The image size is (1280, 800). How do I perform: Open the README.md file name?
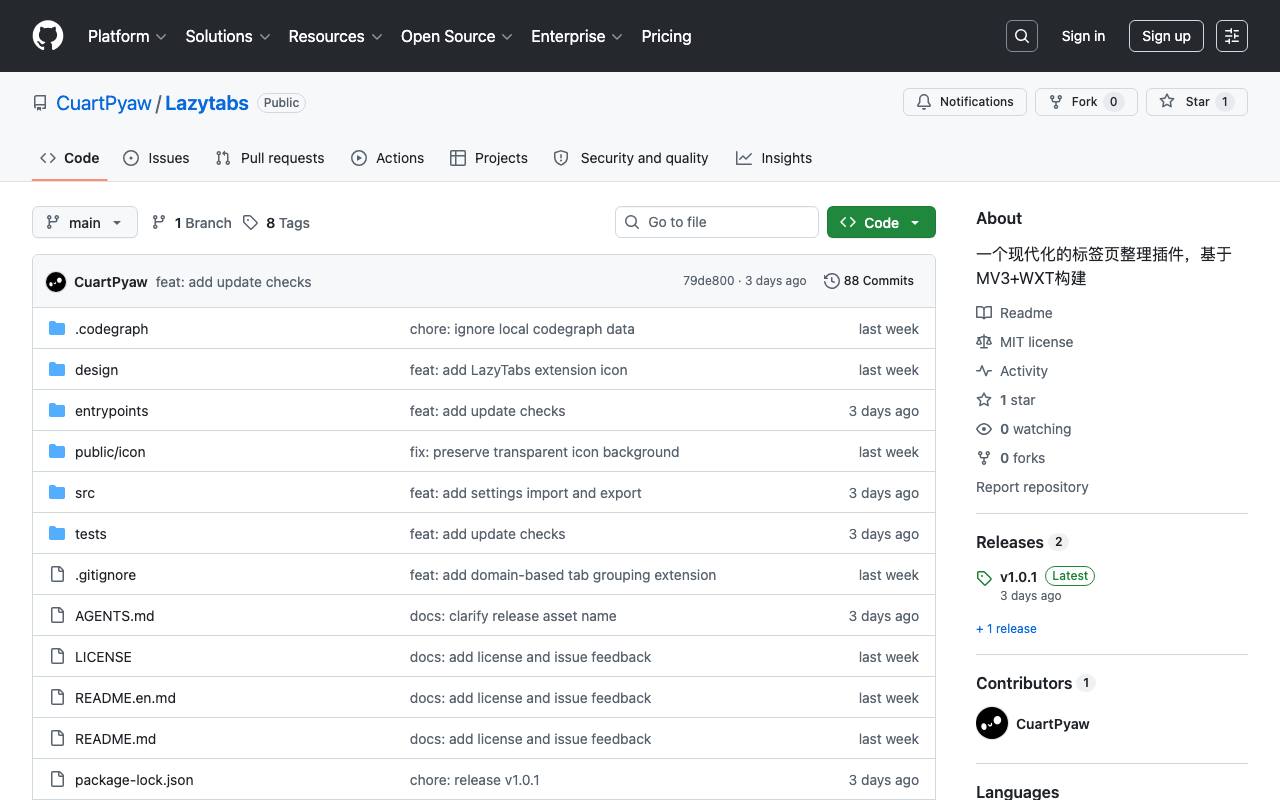115,739
